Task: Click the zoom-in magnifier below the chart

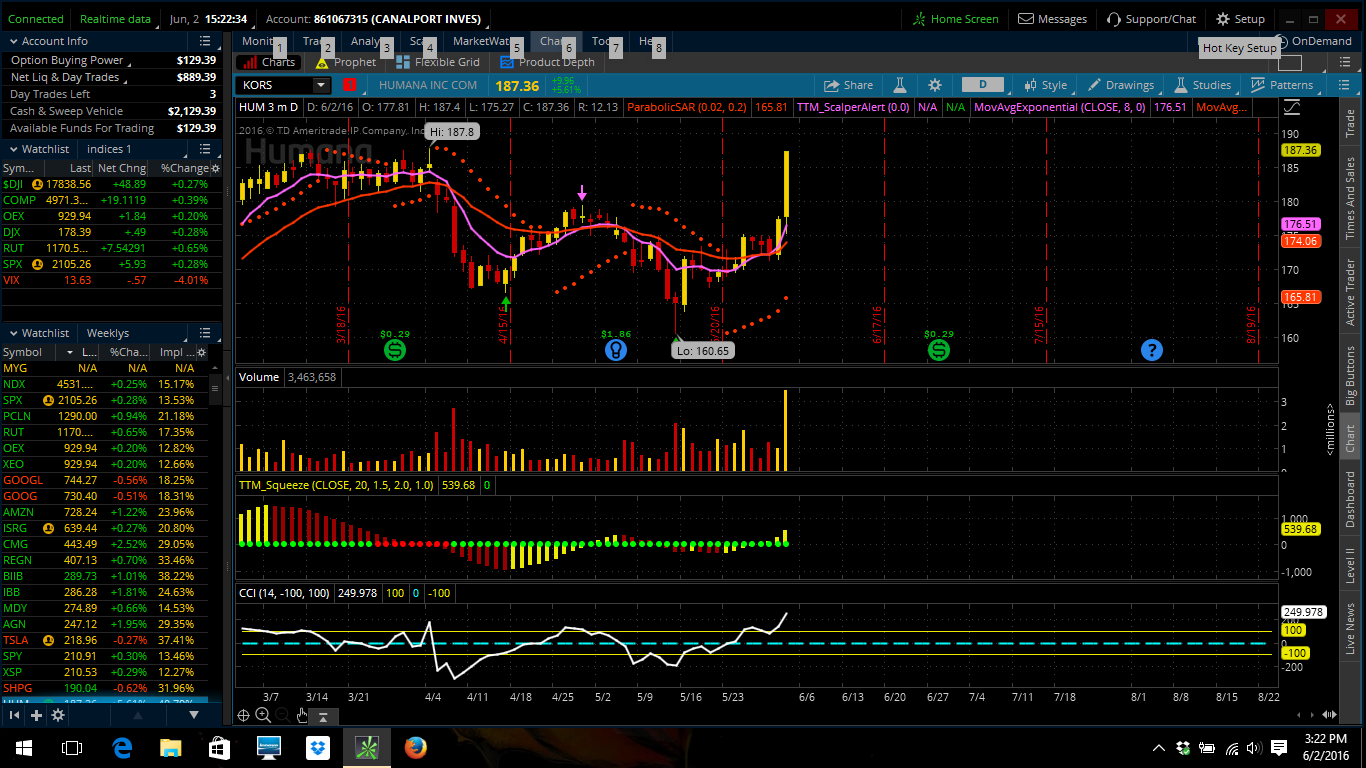Action: (x=263, y=715)
